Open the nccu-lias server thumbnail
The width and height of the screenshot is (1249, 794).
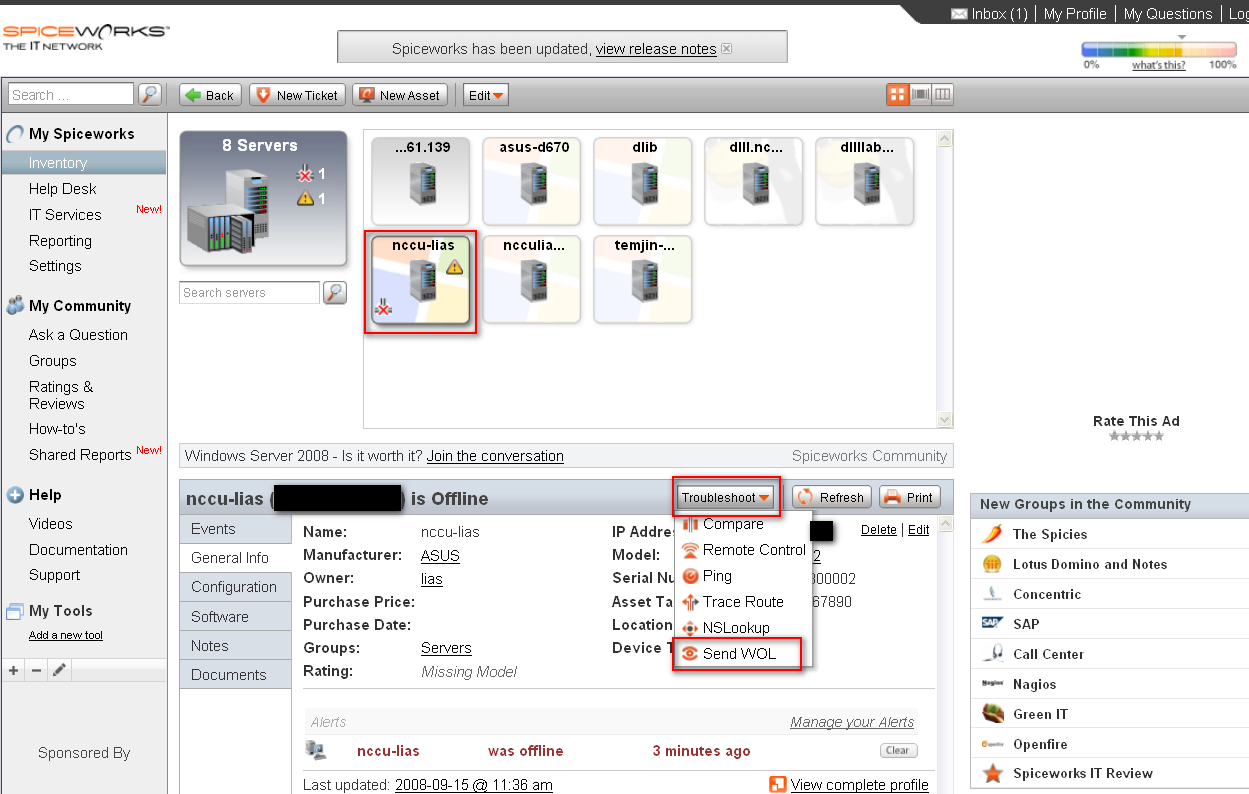point(420,282)
